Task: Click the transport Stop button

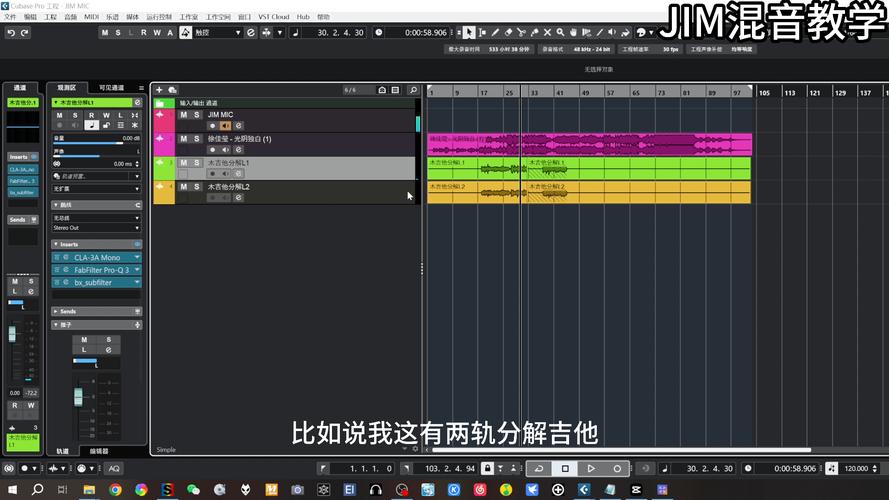Action: 565,468
